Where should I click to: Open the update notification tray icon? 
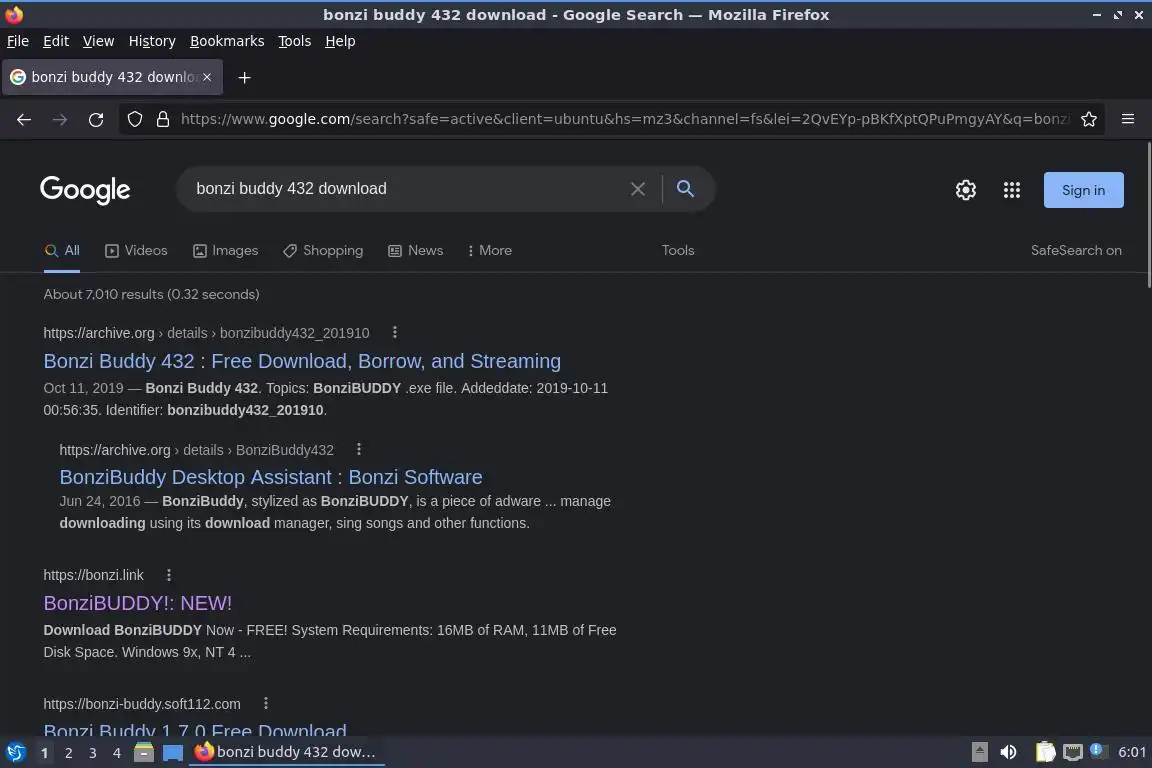tap(1096, 750)
